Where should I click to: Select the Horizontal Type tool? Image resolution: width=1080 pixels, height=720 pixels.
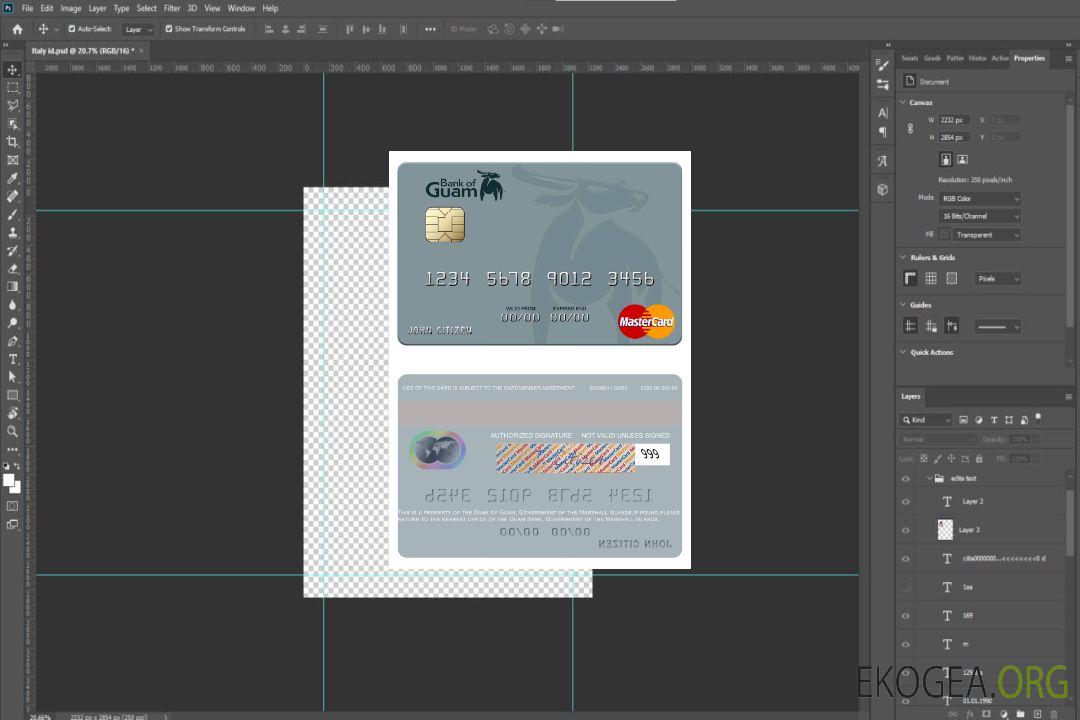[x=13, y=359]
